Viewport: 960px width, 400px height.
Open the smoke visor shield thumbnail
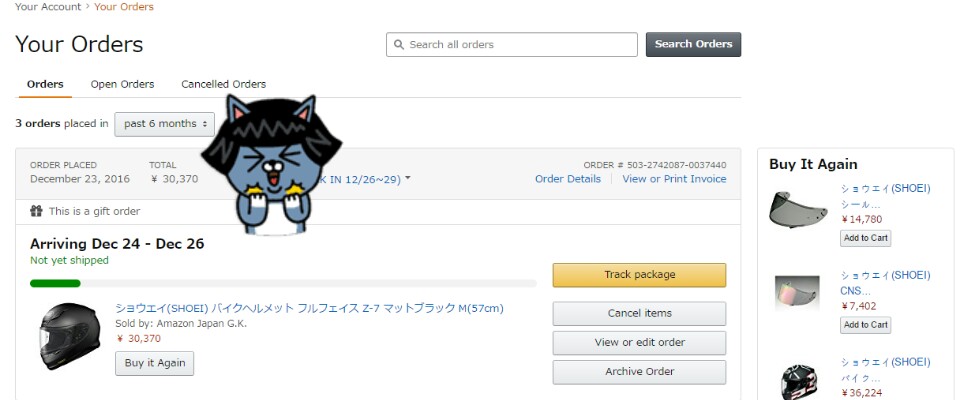pos(799,209)
